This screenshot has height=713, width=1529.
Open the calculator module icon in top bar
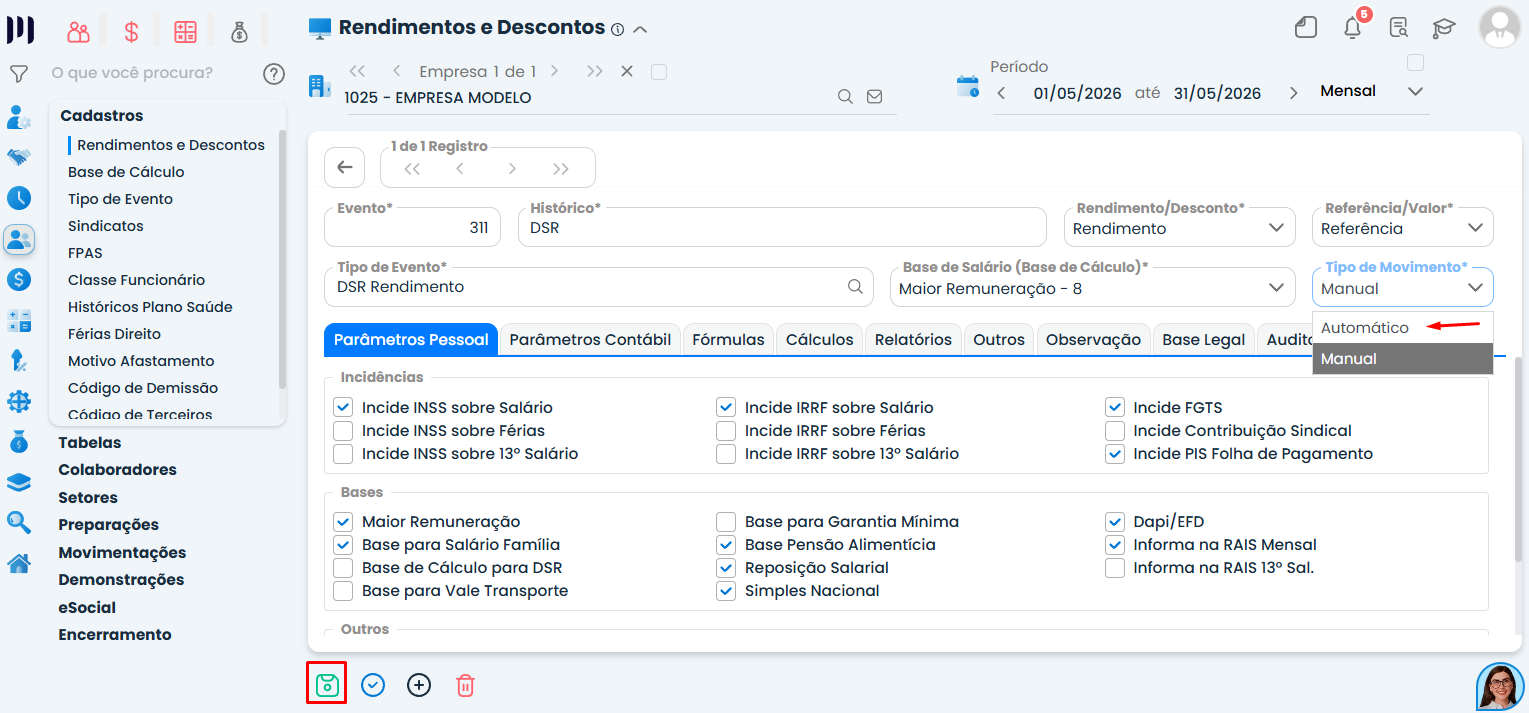pyautogui.click(x=185, y=31)
